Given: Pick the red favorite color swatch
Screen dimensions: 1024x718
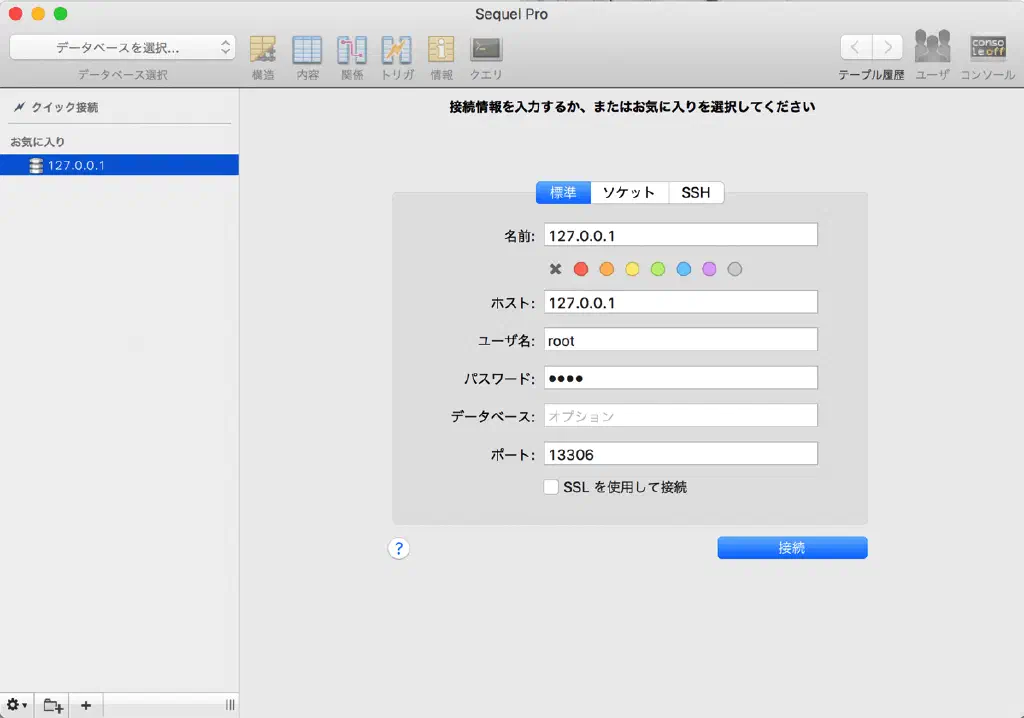Looking at the screenshot, I should pos(581,269).
